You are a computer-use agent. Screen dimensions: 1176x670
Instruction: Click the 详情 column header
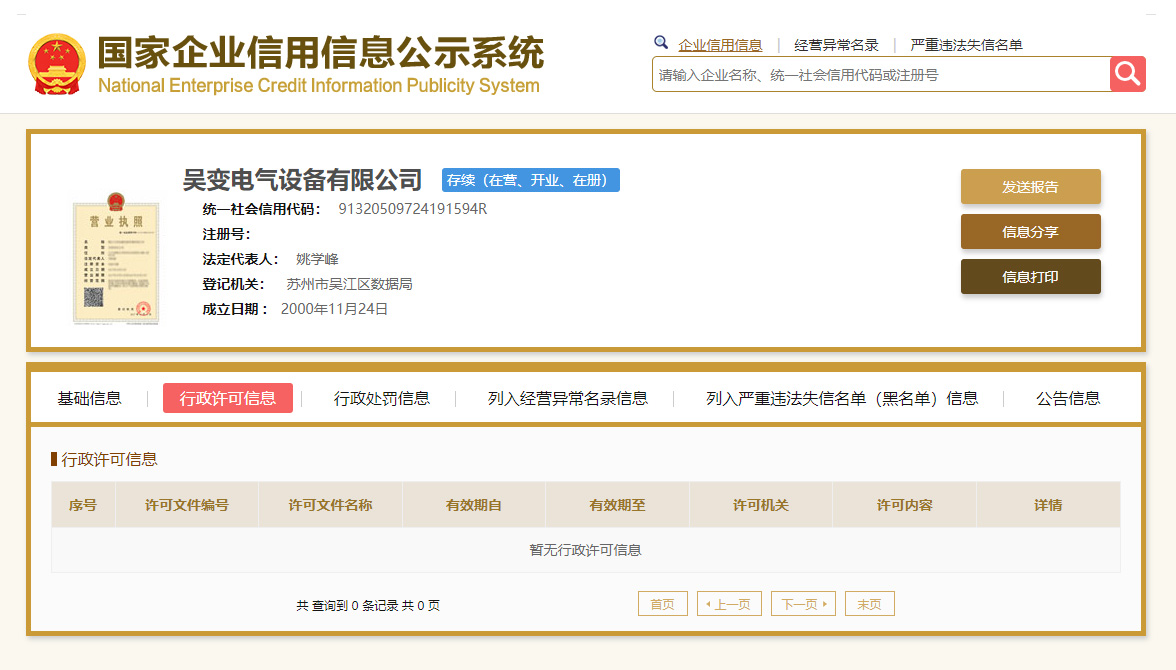1048,505
